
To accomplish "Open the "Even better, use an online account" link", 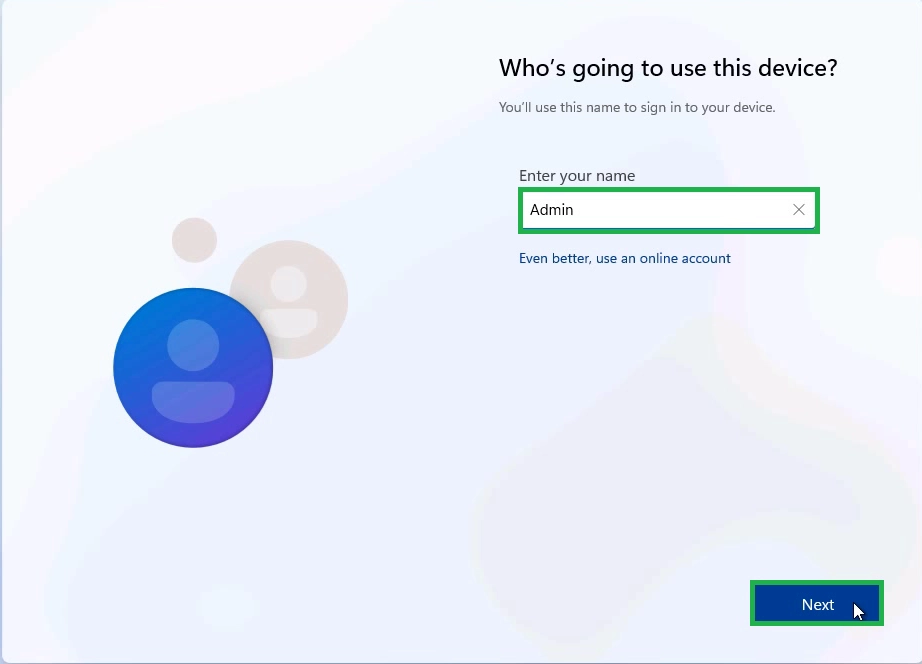I will pos(624,258).
